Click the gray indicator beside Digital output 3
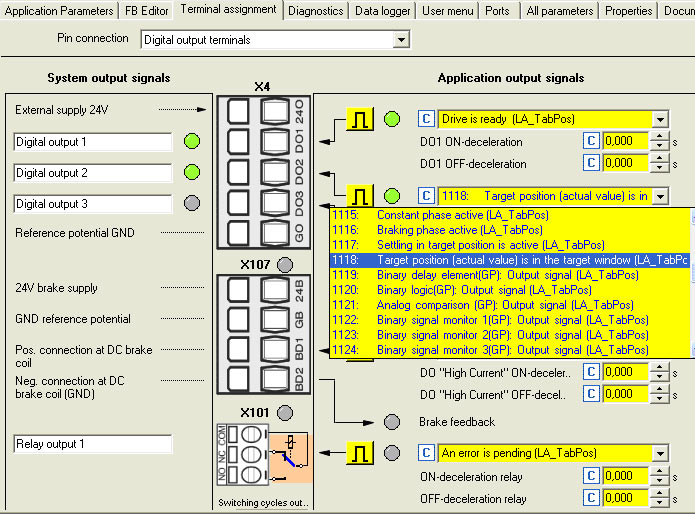Image resolution: width=695 pixels, height=515 pixels. click(x=193, y=204)
